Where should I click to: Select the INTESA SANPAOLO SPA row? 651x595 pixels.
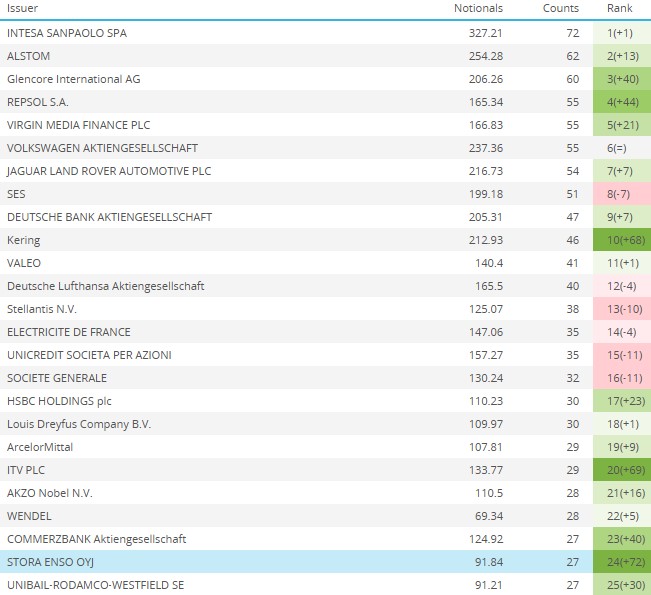pyautogui.click(x=67, y=33)
